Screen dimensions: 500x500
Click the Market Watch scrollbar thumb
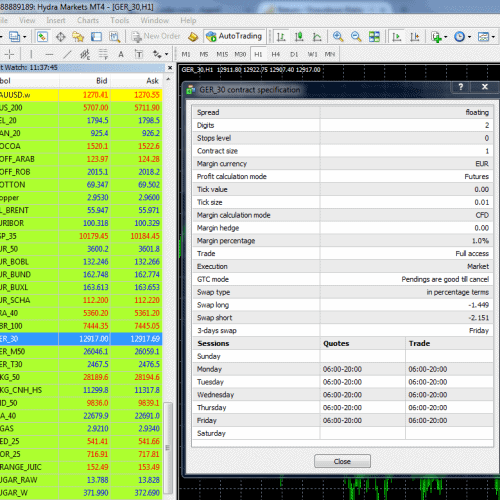tap(168, 448)
